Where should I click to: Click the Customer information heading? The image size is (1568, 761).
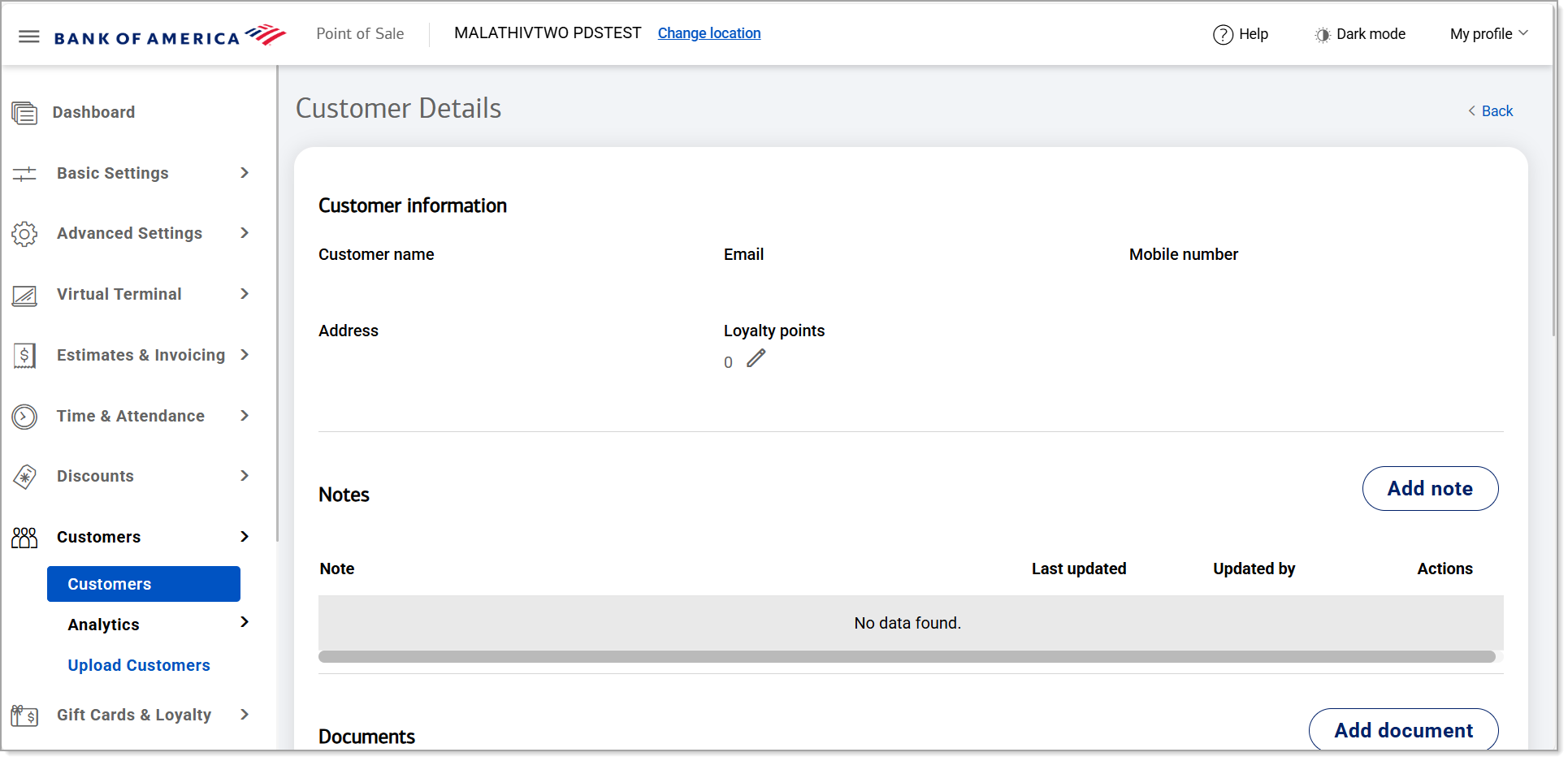point(413,206)
